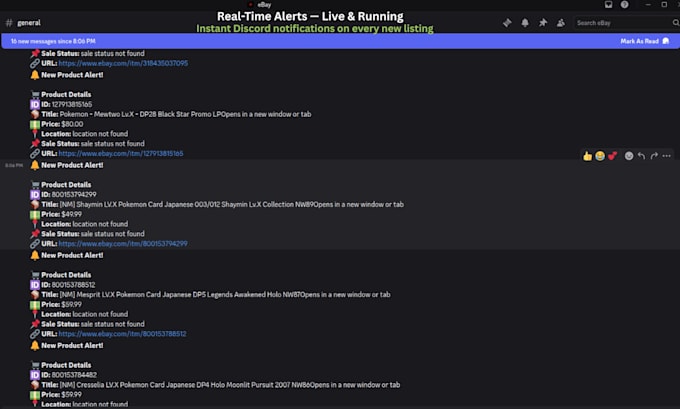Image resolution: width=680 pixels, height=409 pixels.
Task: React with thumbs up emoji
Action: coord(587,156)
